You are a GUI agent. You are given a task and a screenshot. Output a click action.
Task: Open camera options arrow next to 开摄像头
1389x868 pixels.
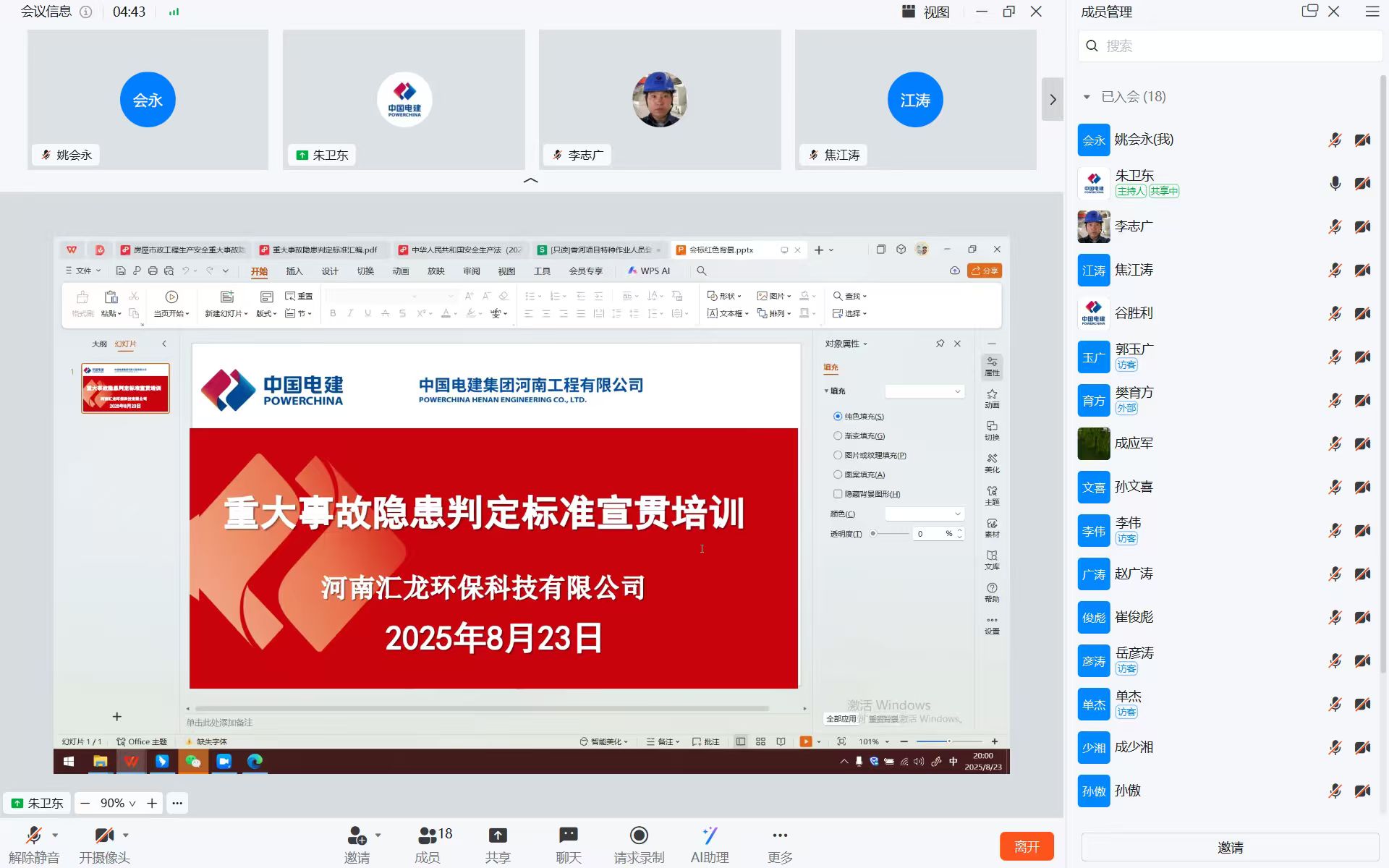126,835
